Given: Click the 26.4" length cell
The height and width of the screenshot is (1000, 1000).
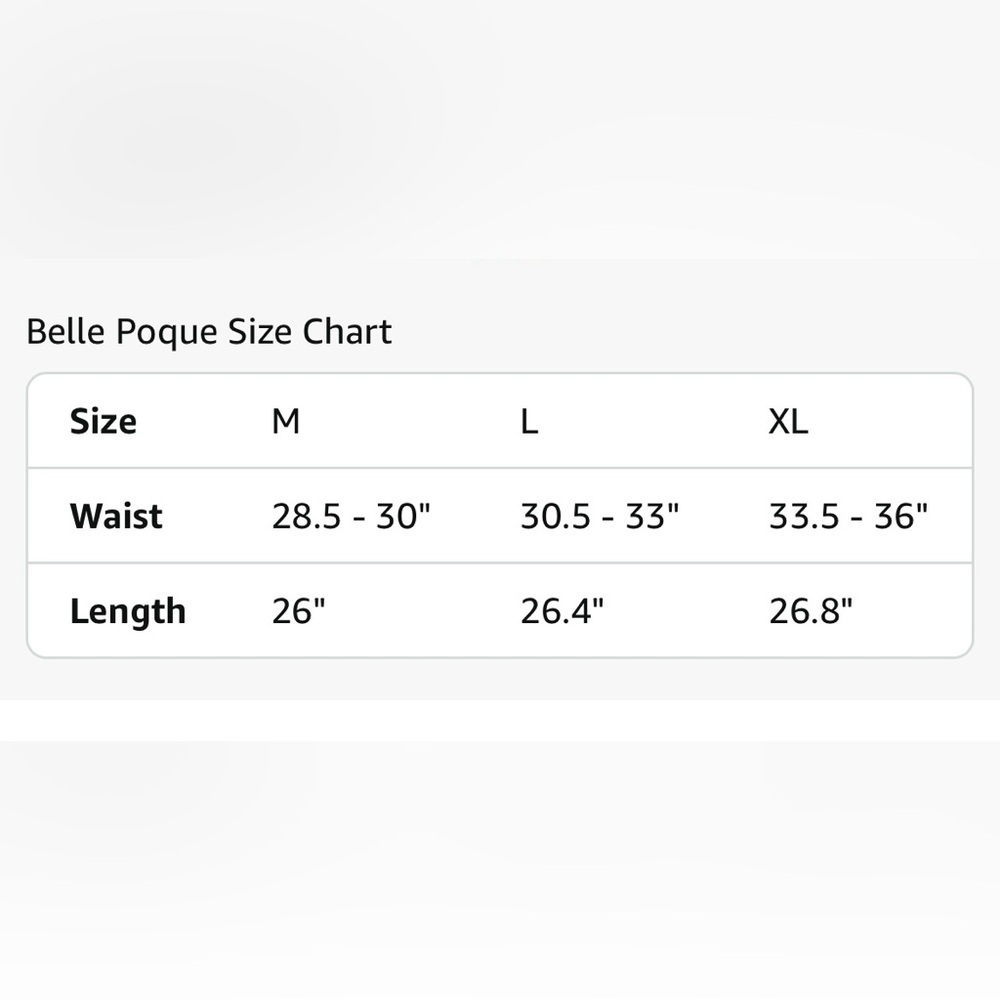Looking at the screenshot, I should pos(562,611).
